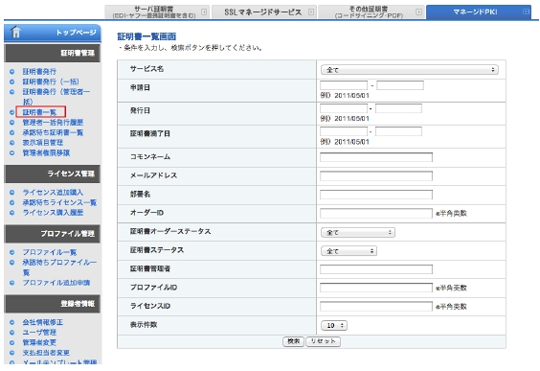Screen dimensions: 540x371
Task: Select the 証明書満了日 end date field
Action: (398, 131)
